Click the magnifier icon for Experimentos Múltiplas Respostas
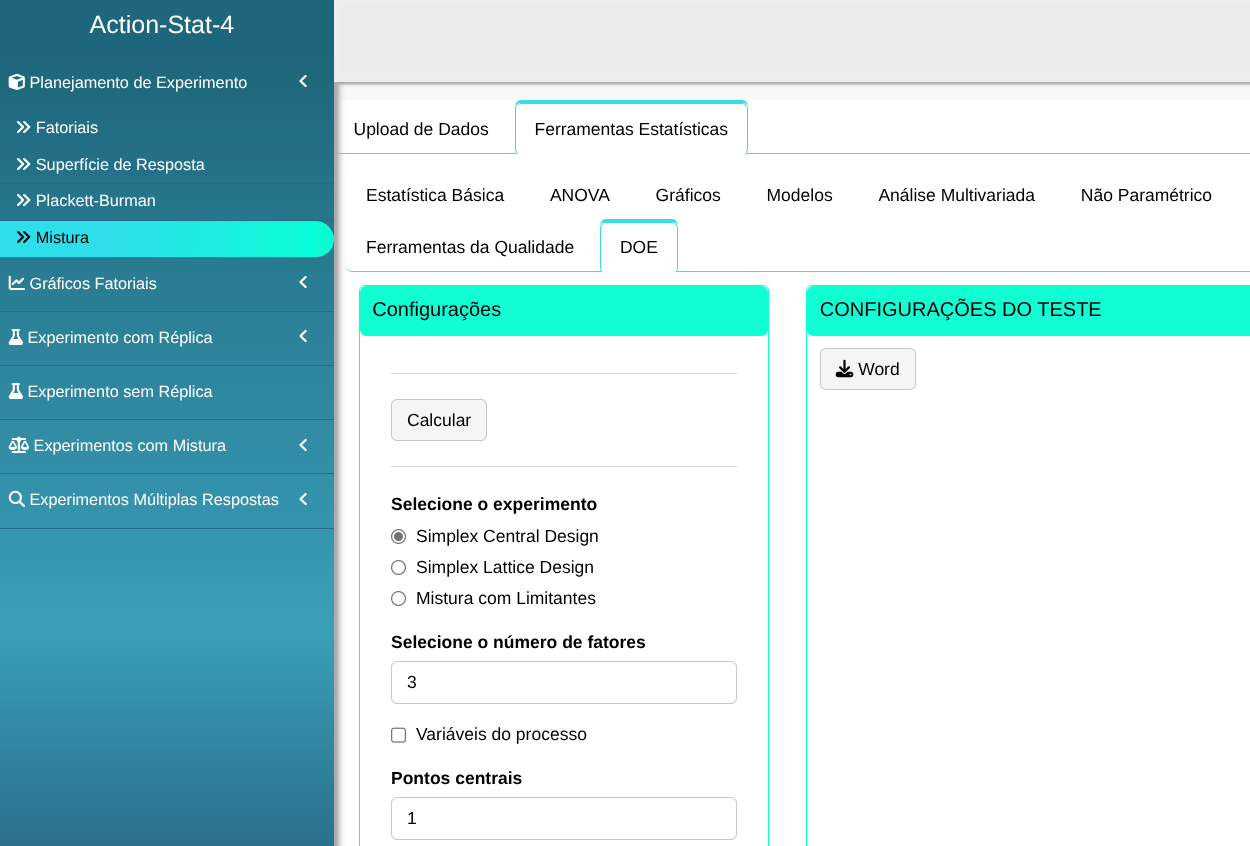Image resolution: width=1250 pixels, height=846 pixels. click(17, 500)
